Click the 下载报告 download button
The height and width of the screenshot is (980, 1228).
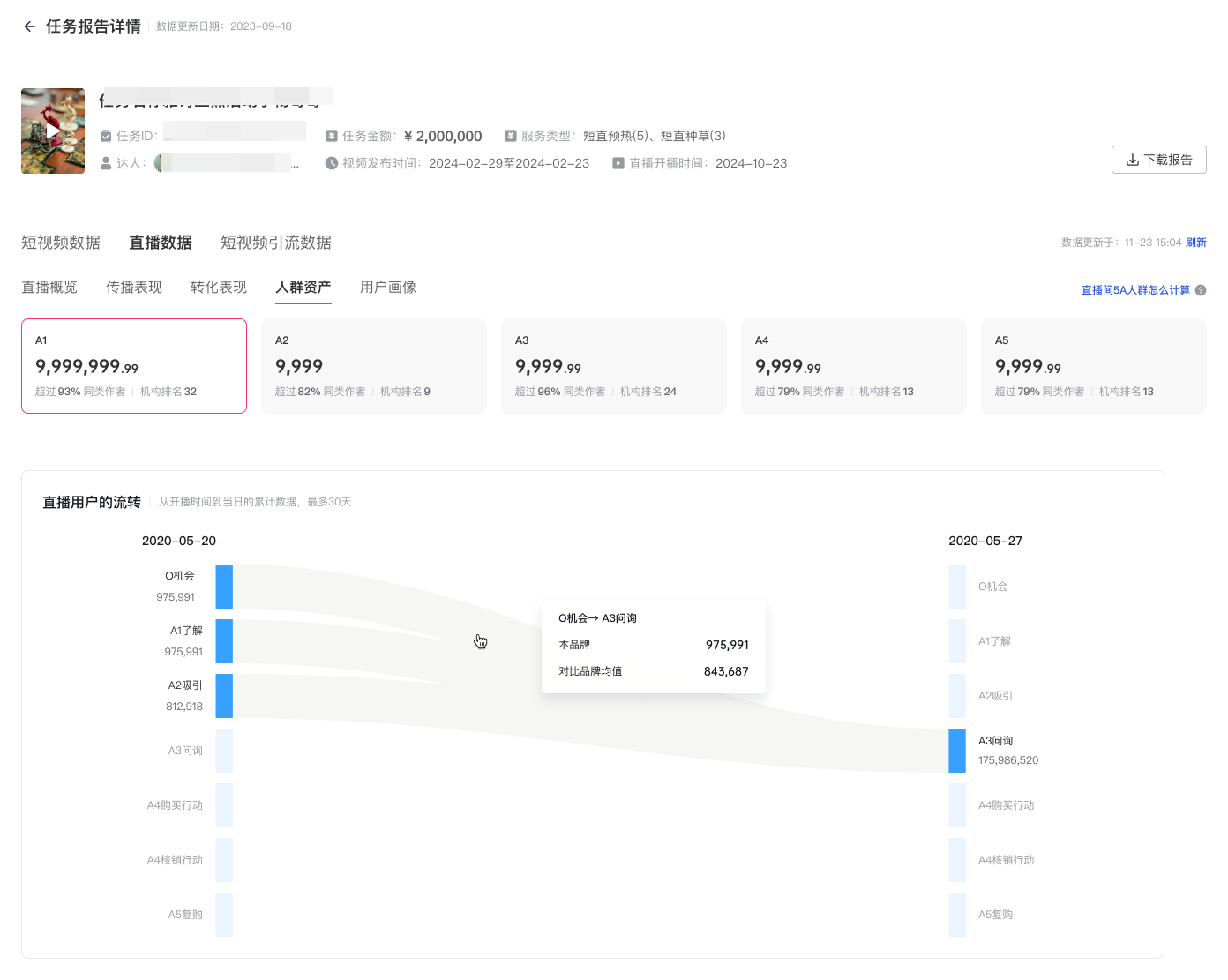click(1158, 160)
